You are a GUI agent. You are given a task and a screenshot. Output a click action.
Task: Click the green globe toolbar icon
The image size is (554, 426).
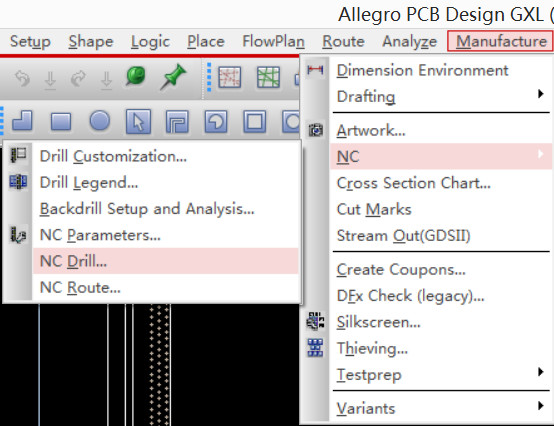pos(136,76)
